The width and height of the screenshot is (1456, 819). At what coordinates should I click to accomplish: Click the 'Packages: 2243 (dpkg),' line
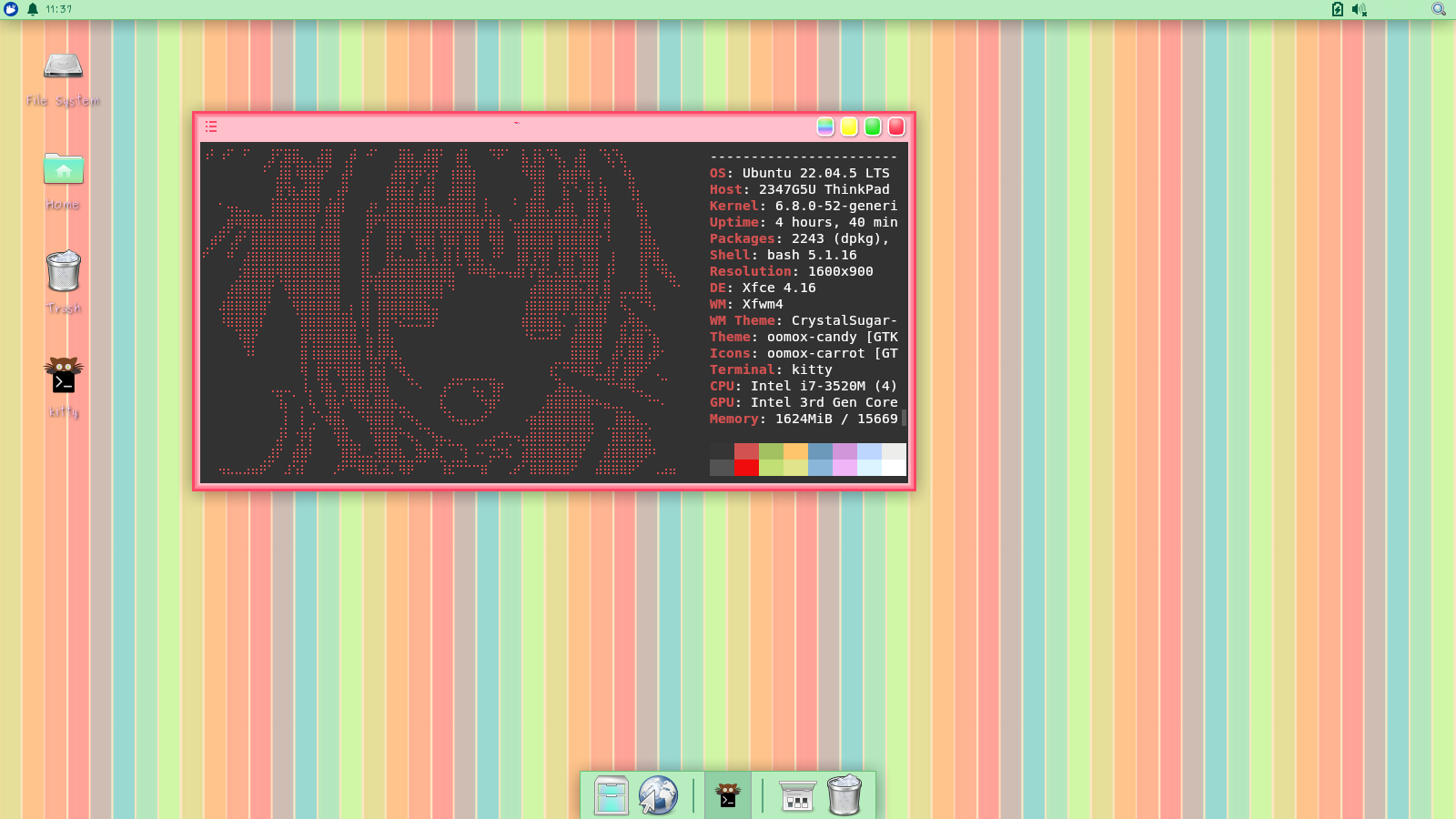tap(800, 238)
